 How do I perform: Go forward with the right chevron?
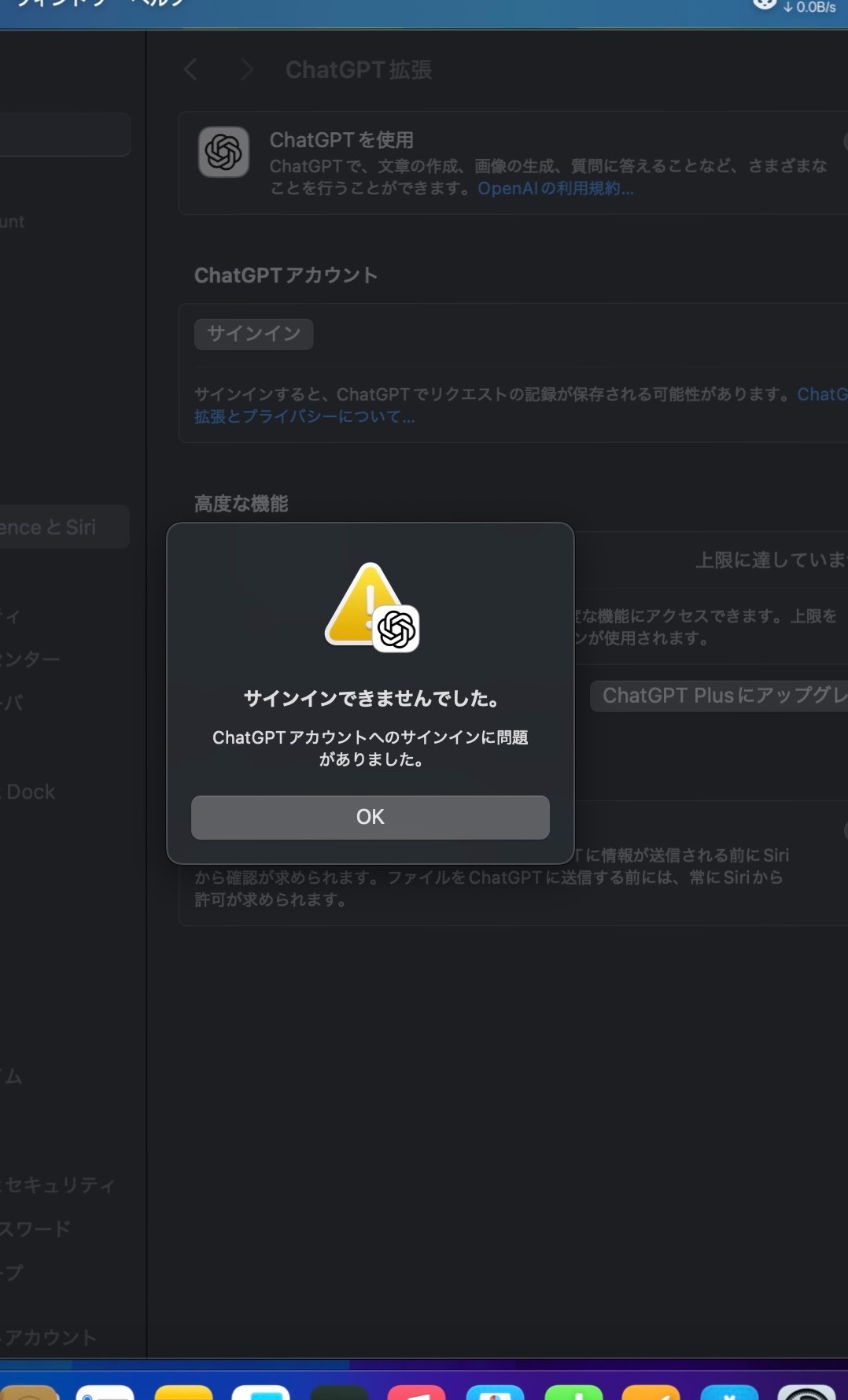[x=247, y=70]
